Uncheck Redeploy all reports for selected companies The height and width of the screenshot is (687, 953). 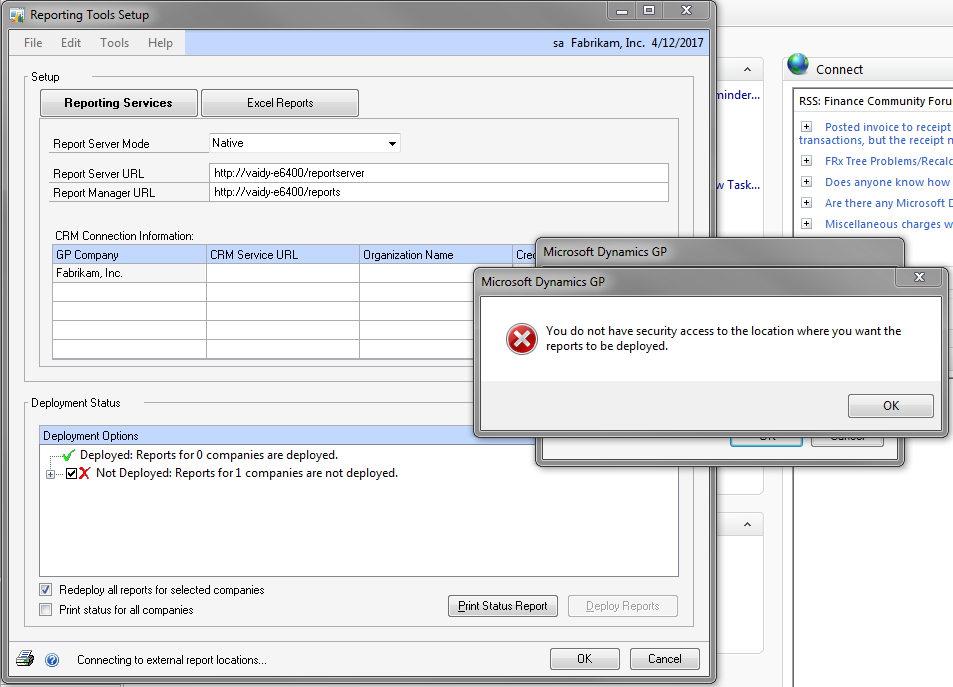pyautogui.click(x=45, y=590)
